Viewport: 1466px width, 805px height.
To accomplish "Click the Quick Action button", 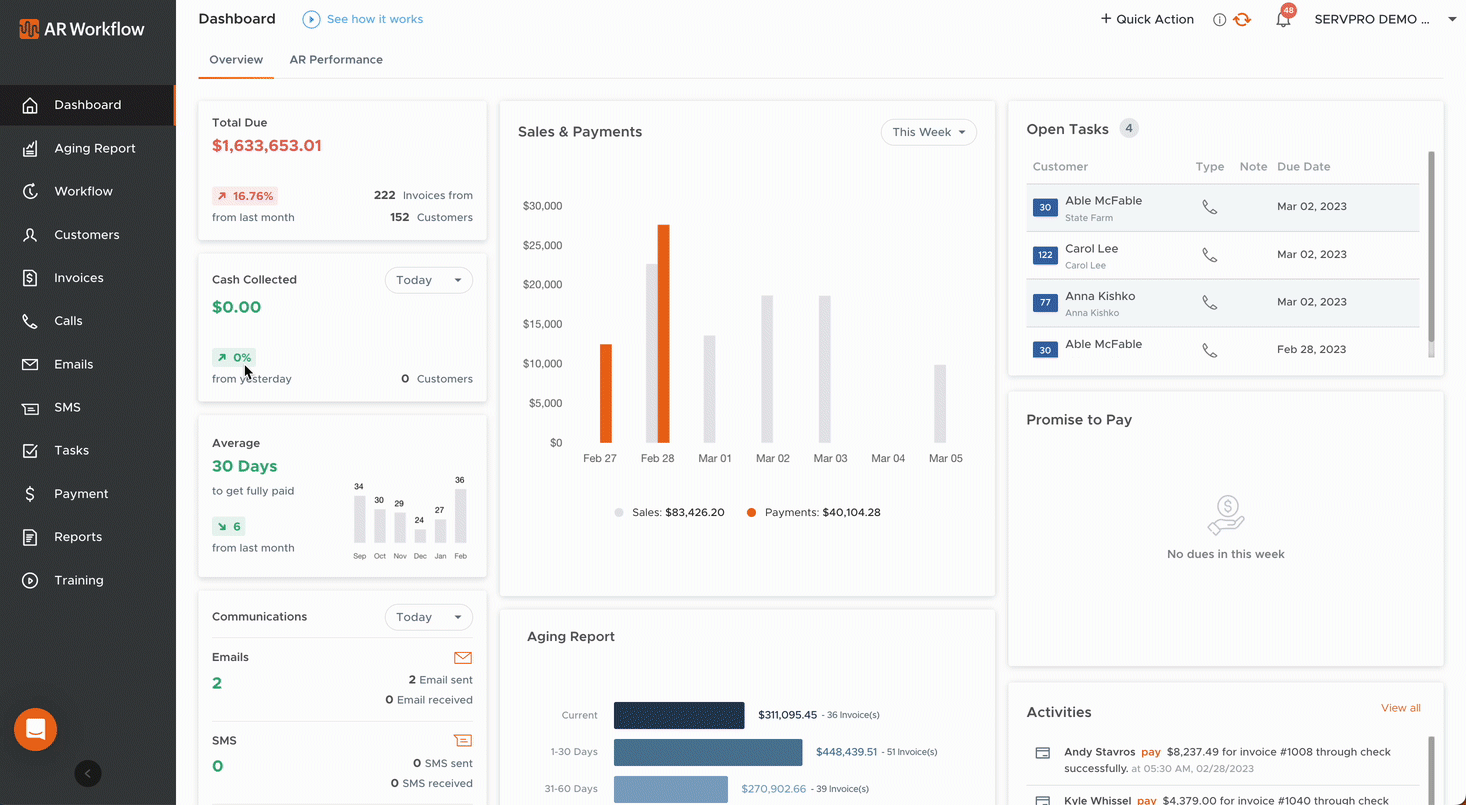I will coord(1147,19).
